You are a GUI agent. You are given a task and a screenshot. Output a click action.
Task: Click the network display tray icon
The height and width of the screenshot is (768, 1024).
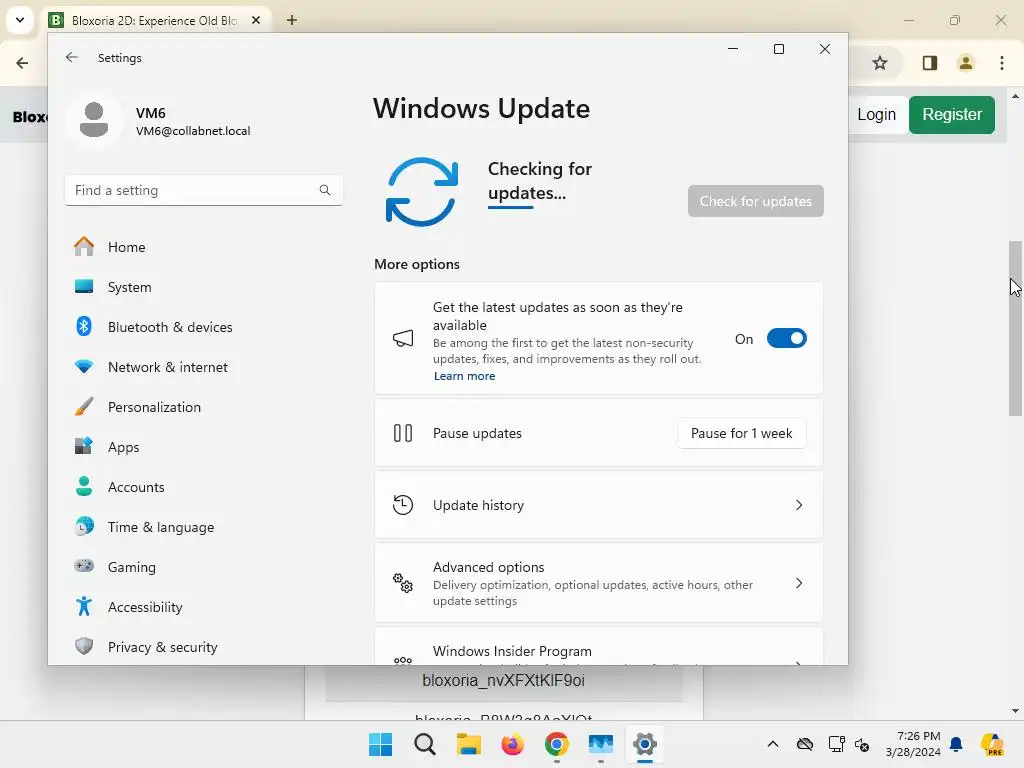(x=836, y=744)
